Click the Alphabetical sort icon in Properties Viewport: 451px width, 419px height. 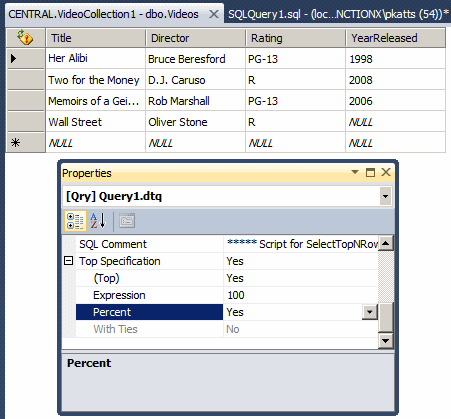pos(98,221)
